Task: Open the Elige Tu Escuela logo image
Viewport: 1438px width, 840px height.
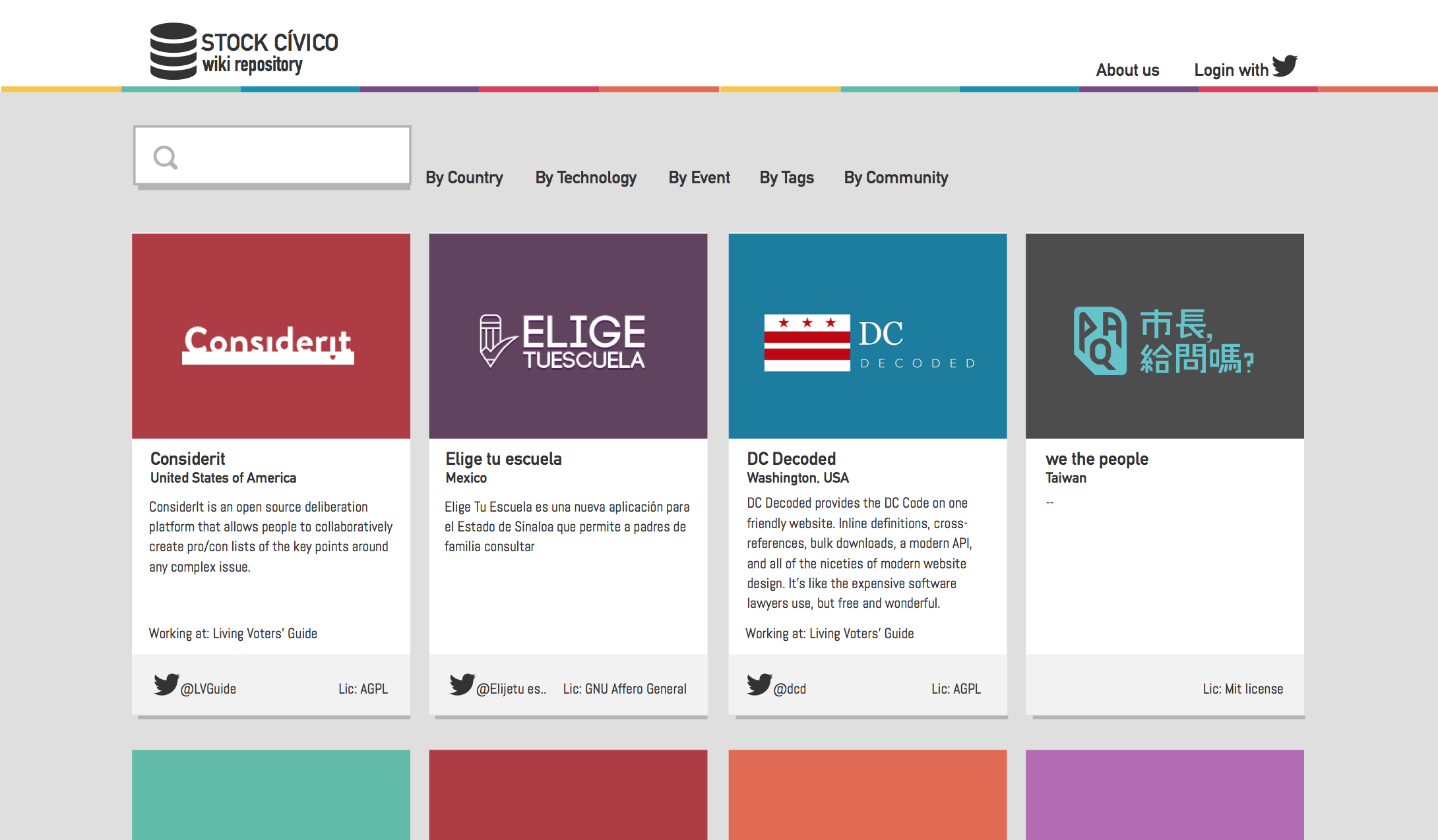Action: tap(568, 336)
